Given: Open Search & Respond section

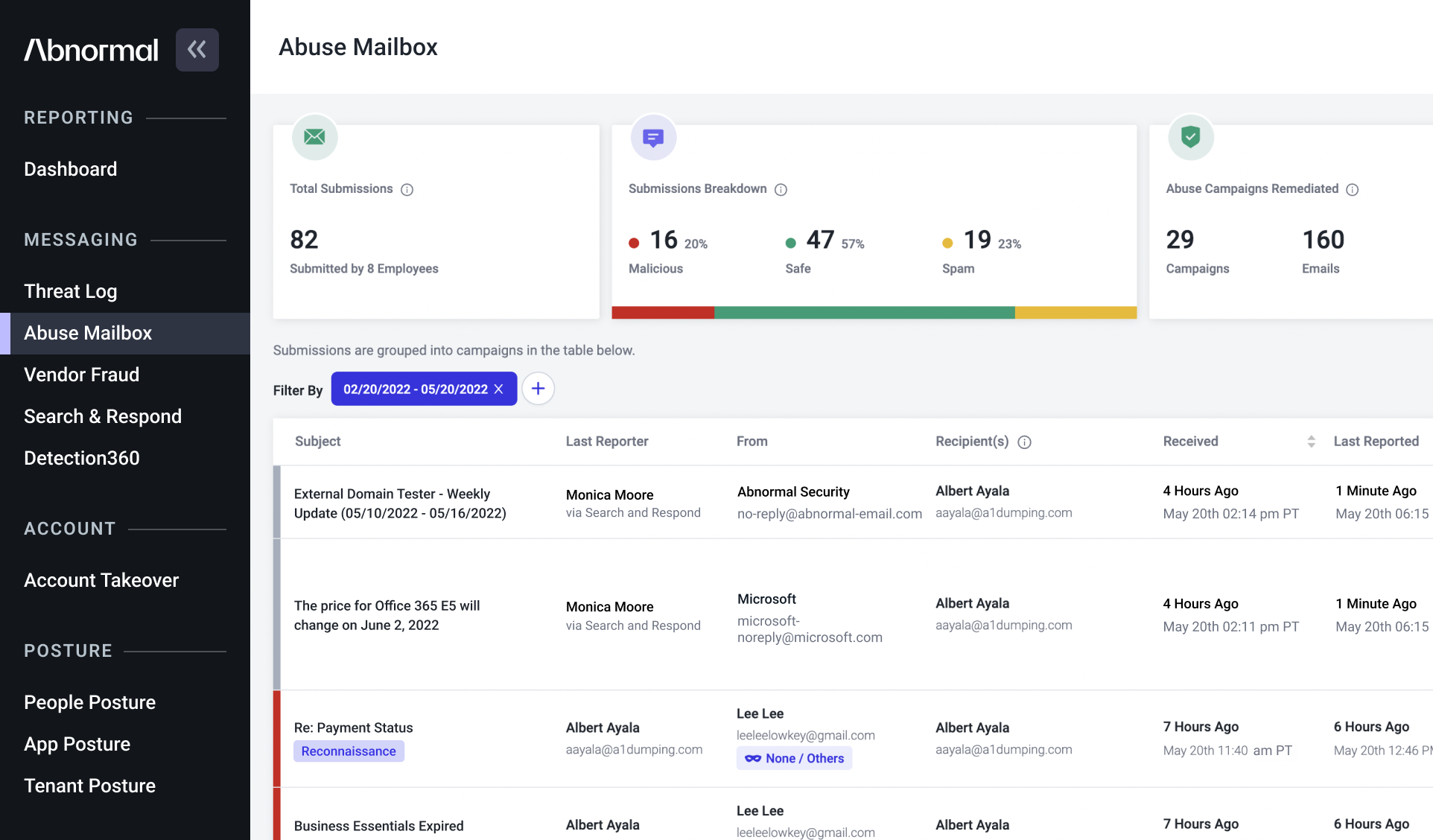Looking at the screenshot, I should point(103,416).
